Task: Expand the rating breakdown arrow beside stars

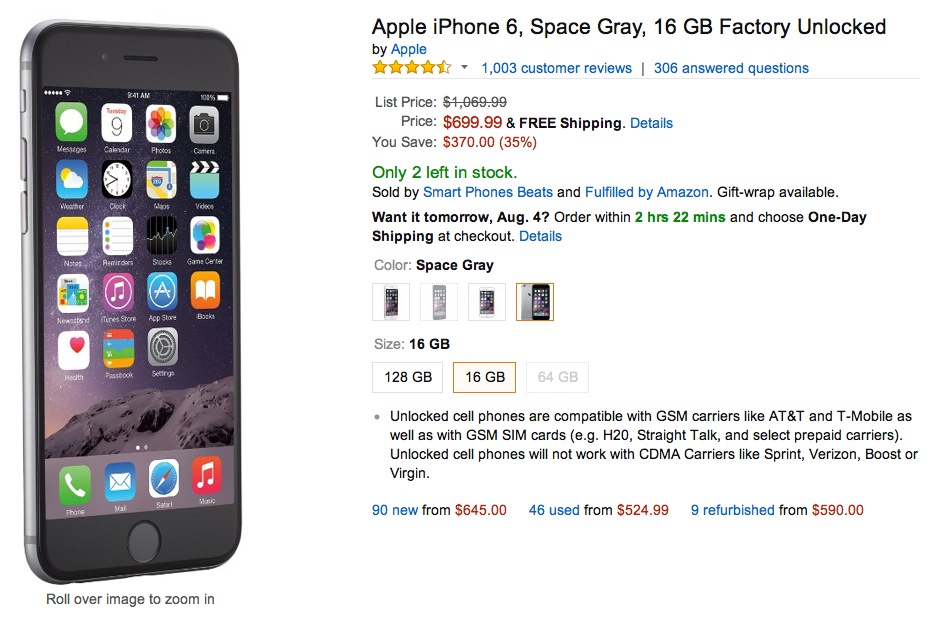Action: (464, 68)
